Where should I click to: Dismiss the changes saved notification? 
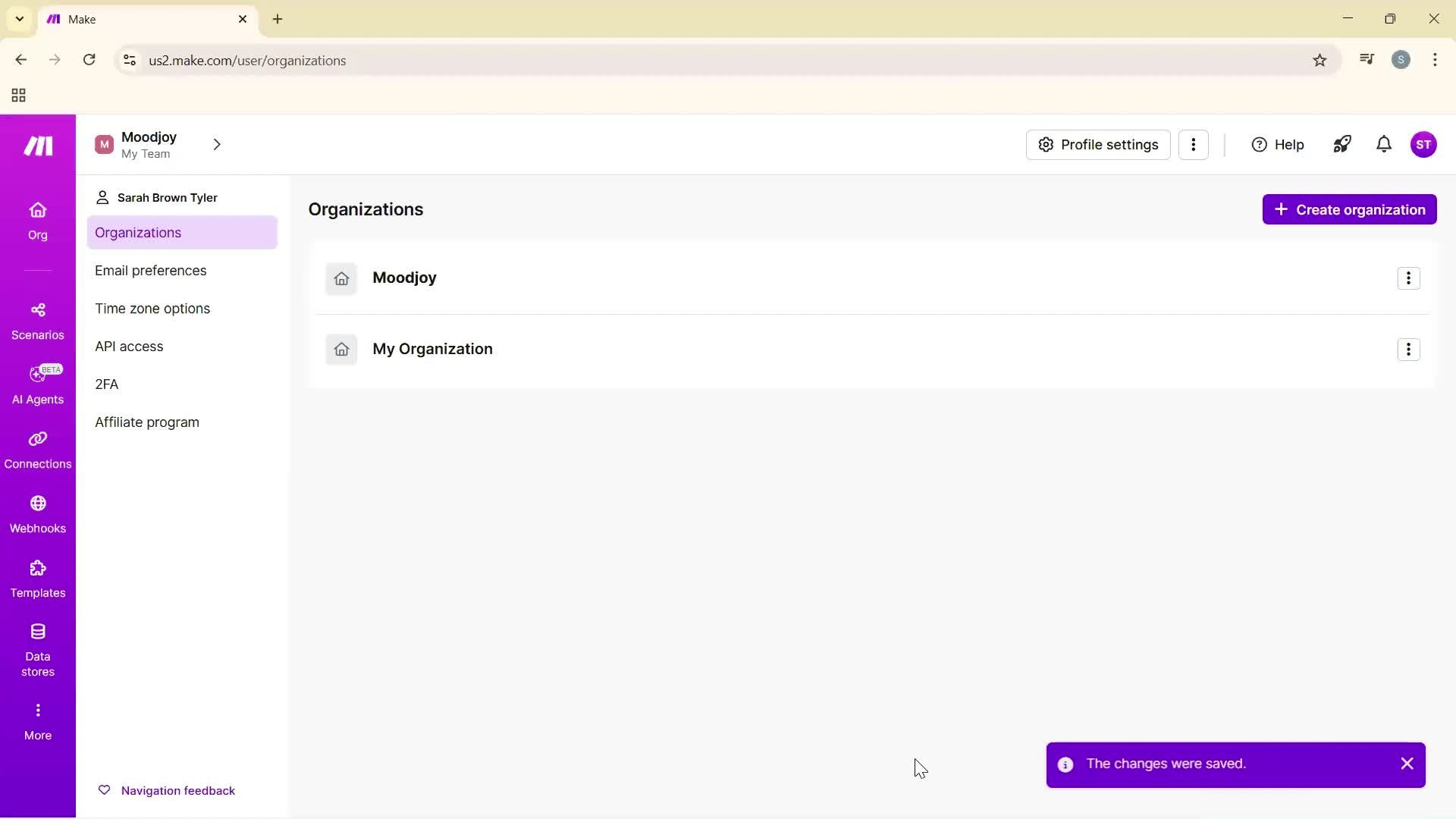[x=1407, y=764]
